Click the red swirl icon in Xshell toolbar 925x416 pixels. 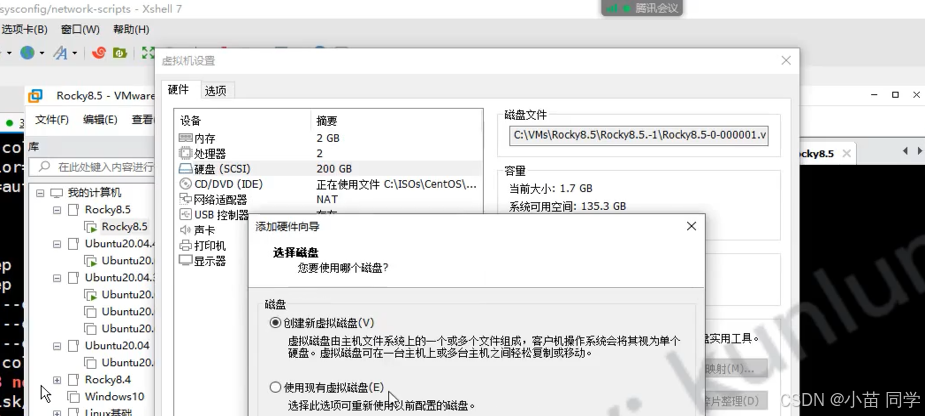point(99,53)
